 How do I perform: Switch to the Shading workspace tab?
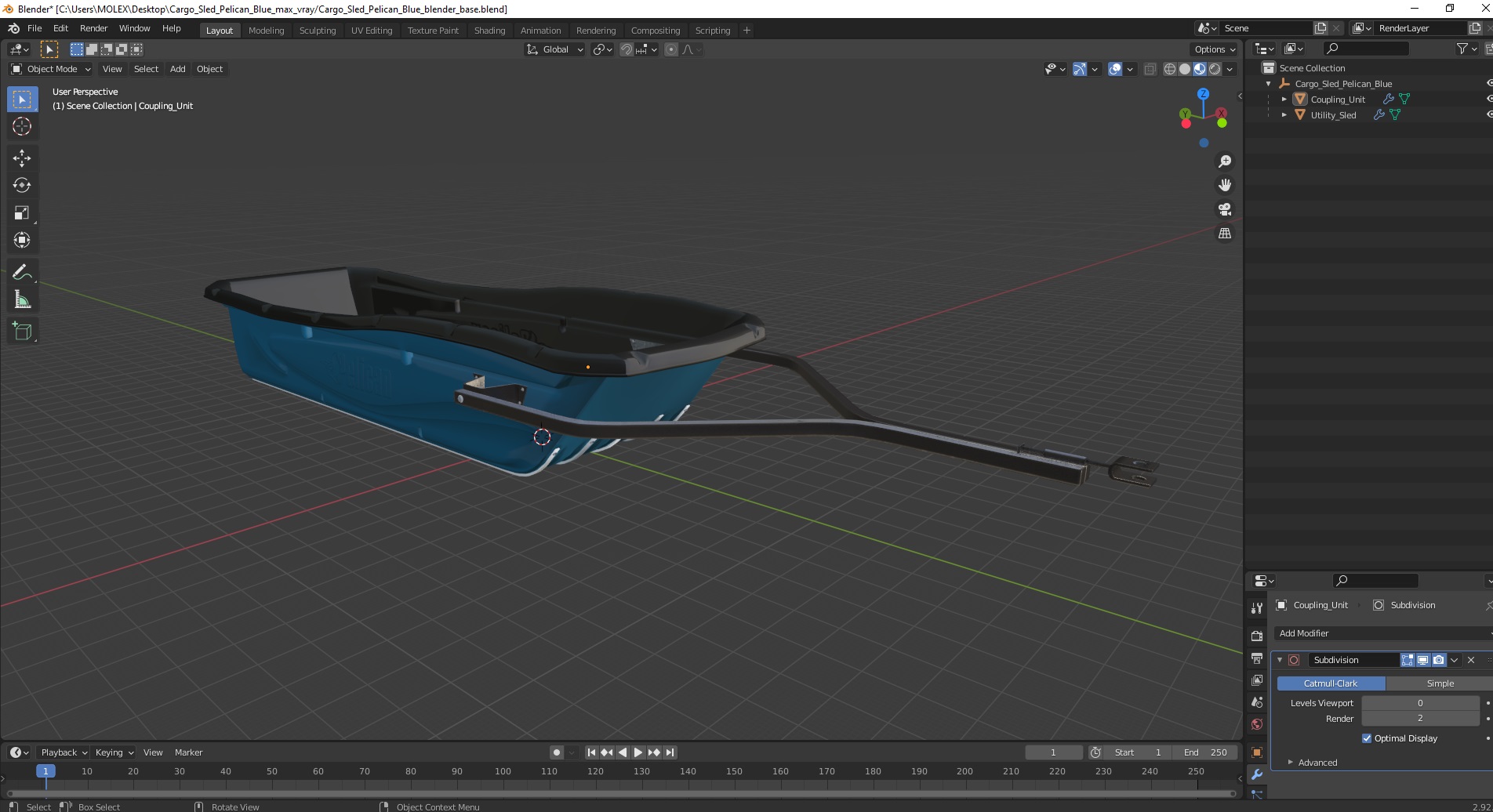click(489, 31)
